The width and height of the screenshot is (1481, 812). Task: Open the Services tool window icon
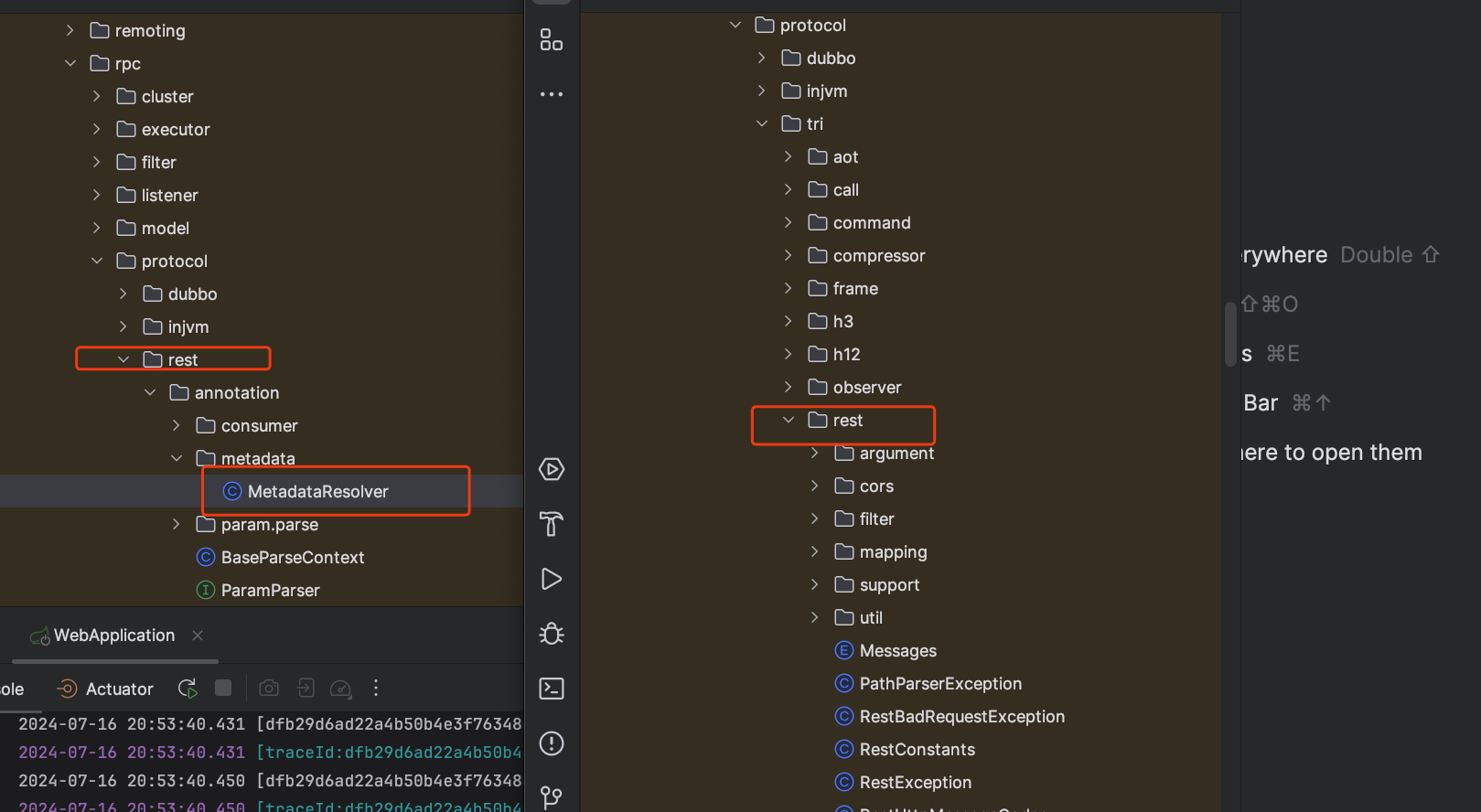tap(552, 469)
